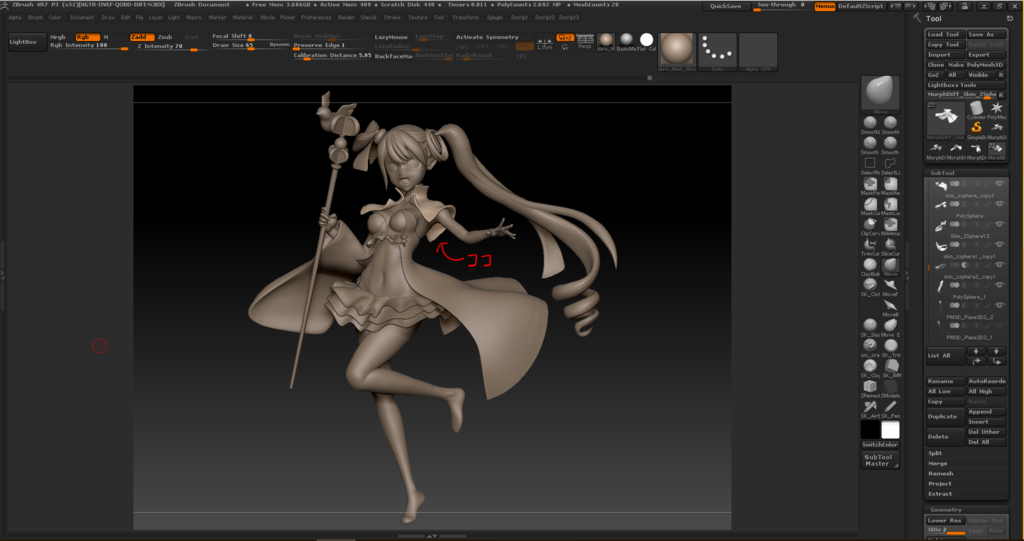Select the SK_Slash brush icon

point(870,325)
